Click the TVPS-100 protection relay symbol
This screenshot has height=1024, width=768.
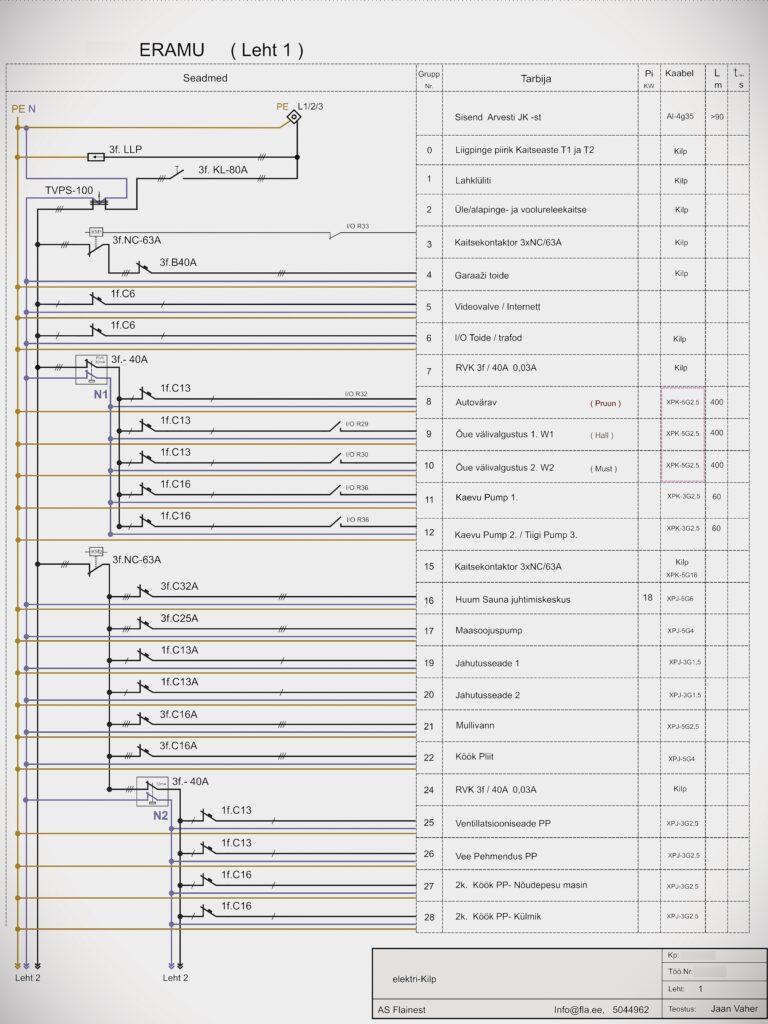[x=99, y=203]
